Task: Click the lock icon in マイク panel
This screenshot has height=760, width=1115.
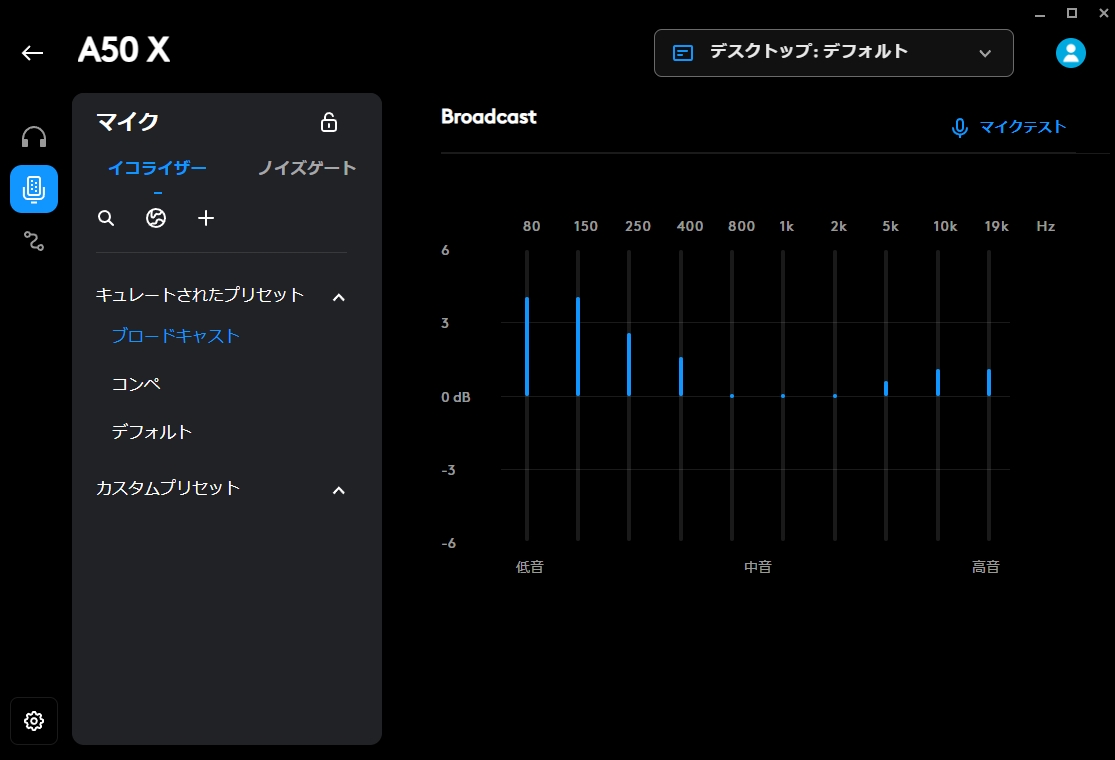Action: pos(327,122)
